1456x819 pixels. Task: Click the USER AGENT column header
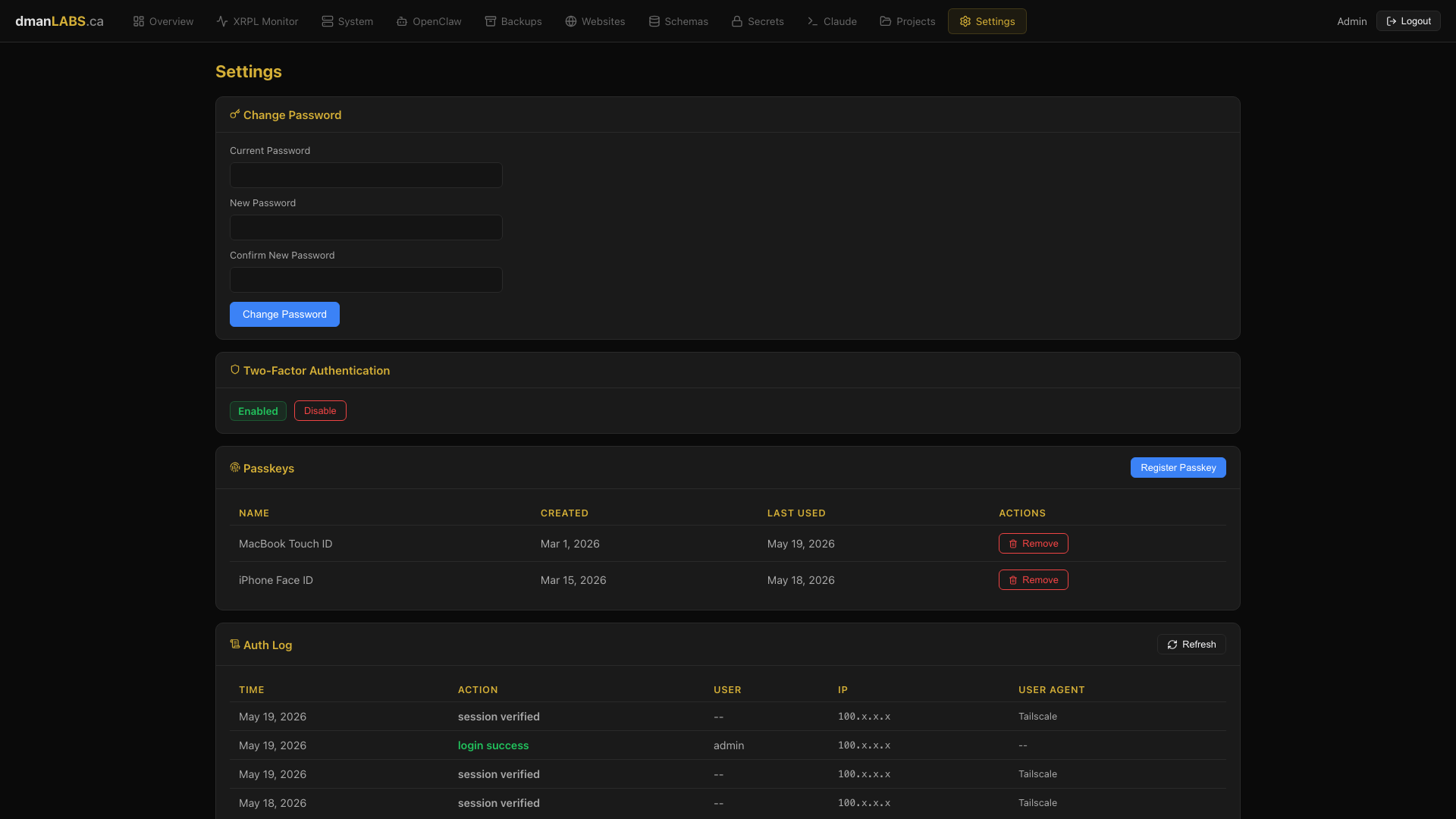(1051, 690)
